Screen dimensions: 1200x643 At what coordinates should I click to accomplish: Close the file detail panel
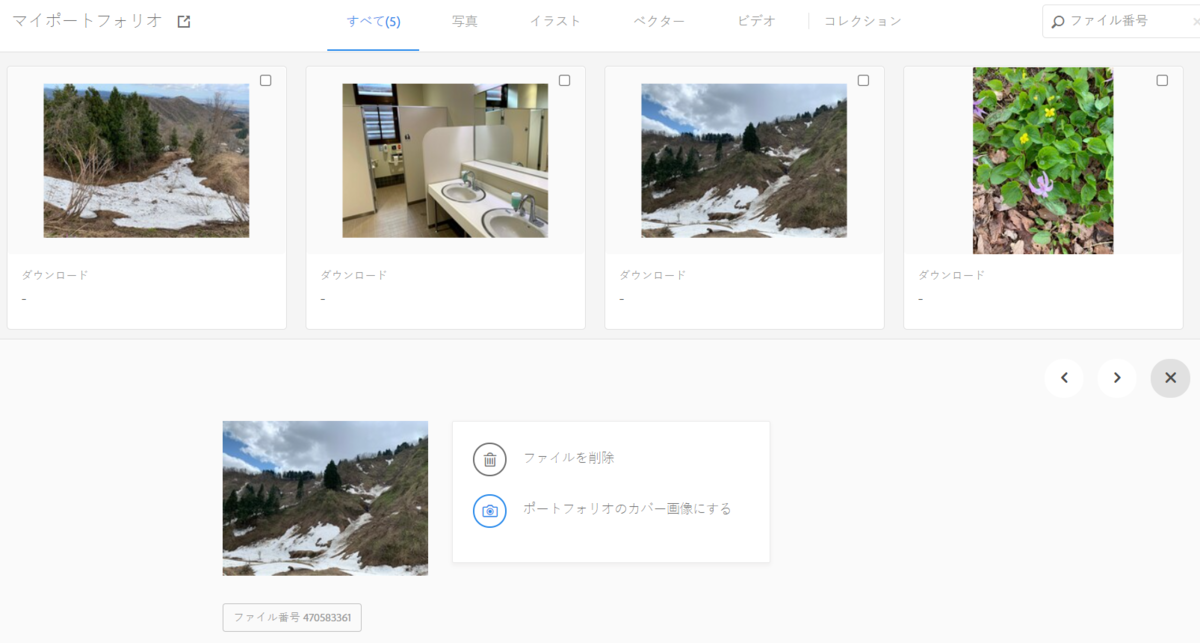click(x=1170, y=378)
